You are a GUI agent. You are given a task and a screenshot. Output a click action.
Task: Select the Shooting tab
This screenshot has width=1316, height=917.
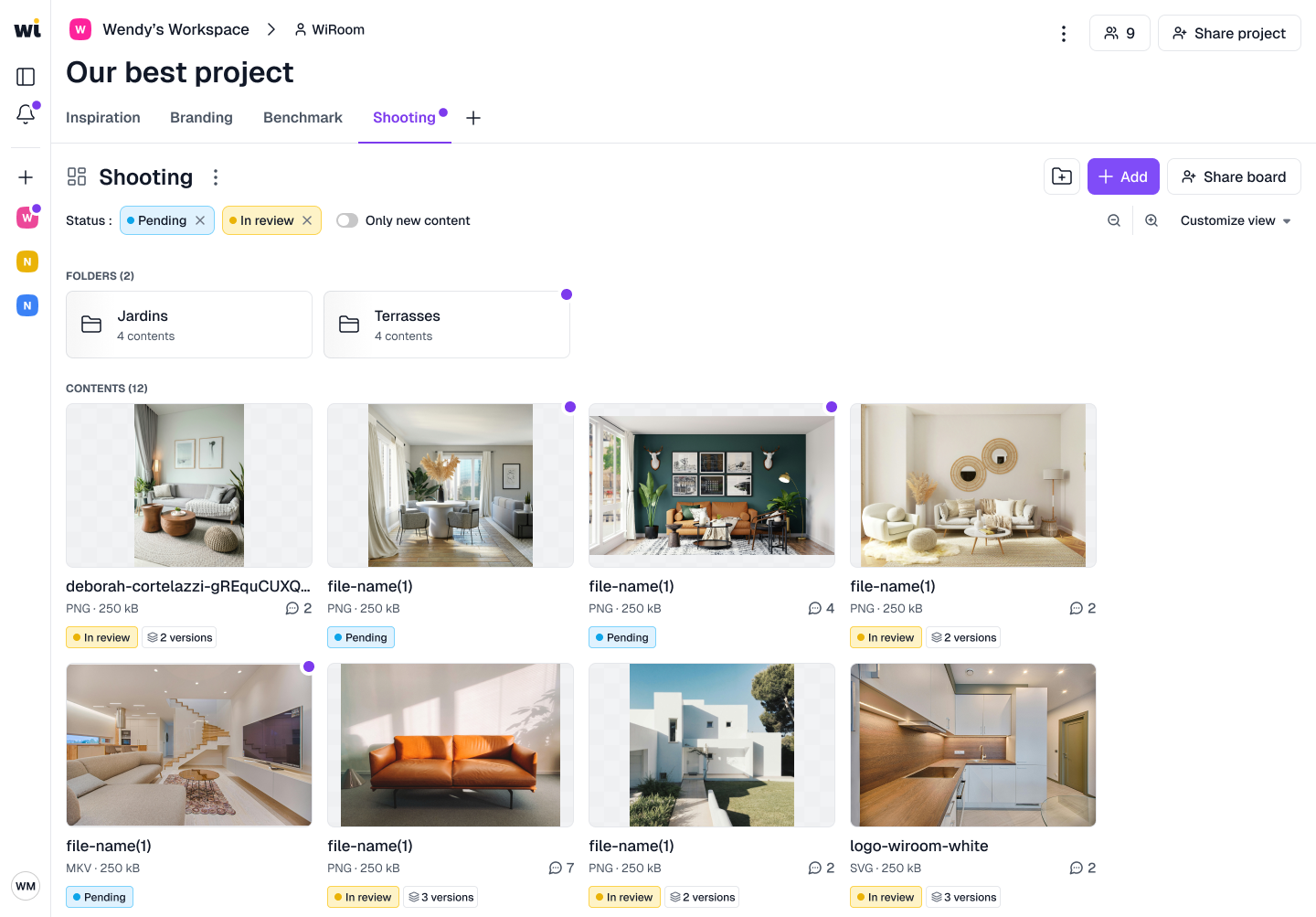click(404, 118)
